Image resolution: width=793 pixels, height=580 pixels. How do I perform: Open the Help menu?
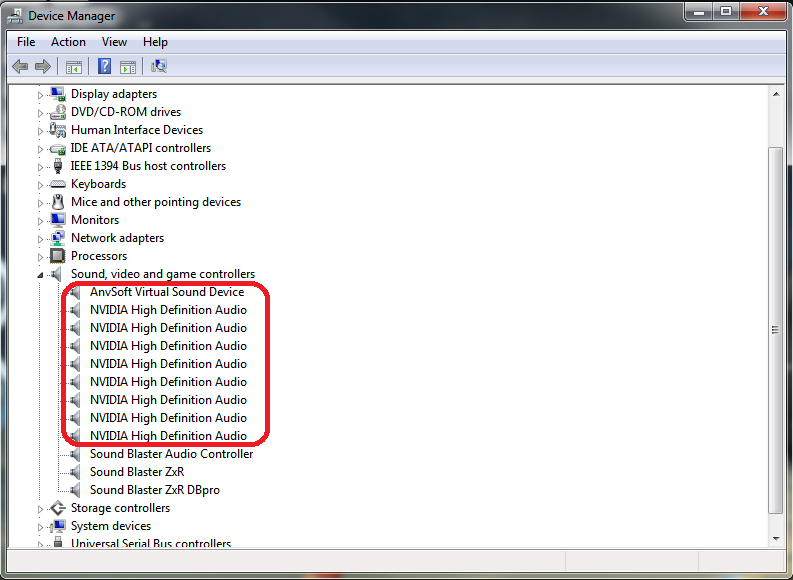coord(155,42)
